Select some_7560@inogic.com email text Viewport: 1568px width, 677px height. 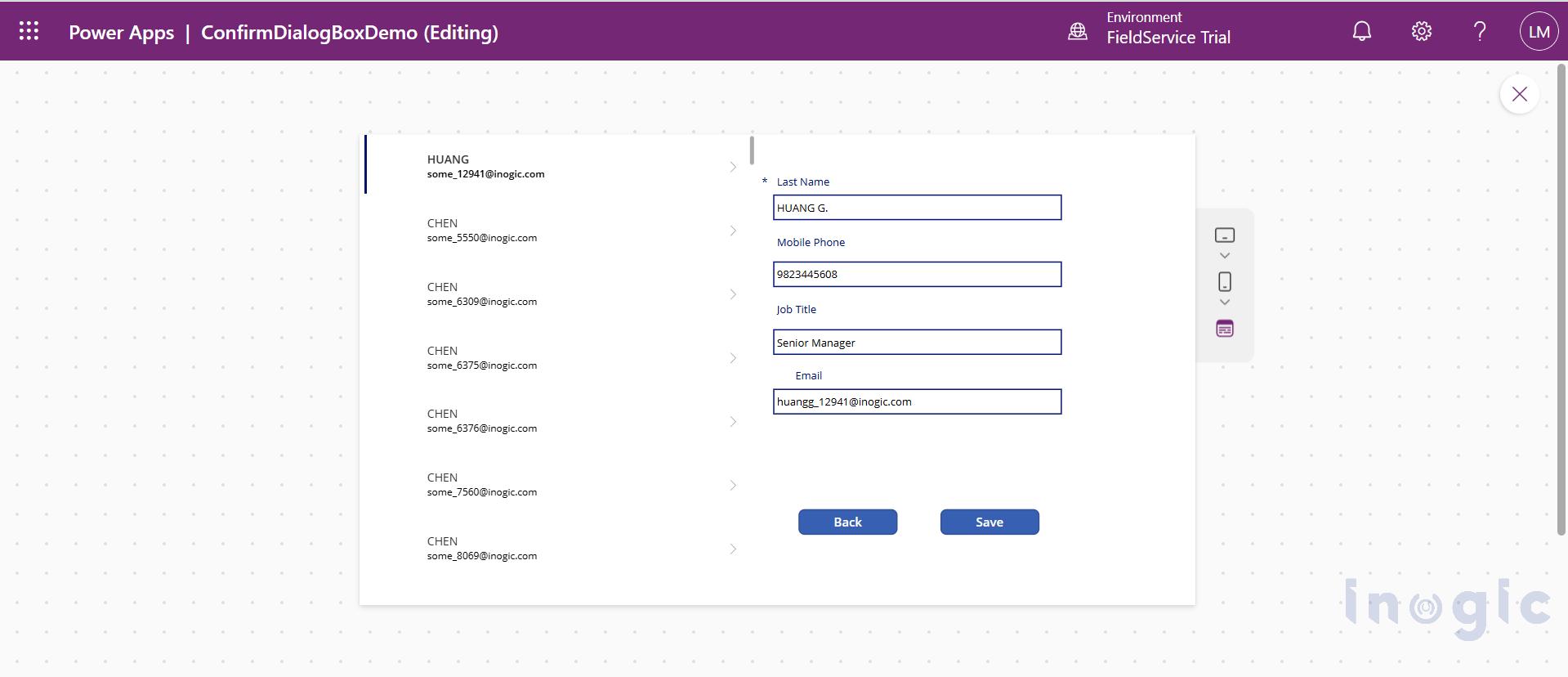click(482, 492)
